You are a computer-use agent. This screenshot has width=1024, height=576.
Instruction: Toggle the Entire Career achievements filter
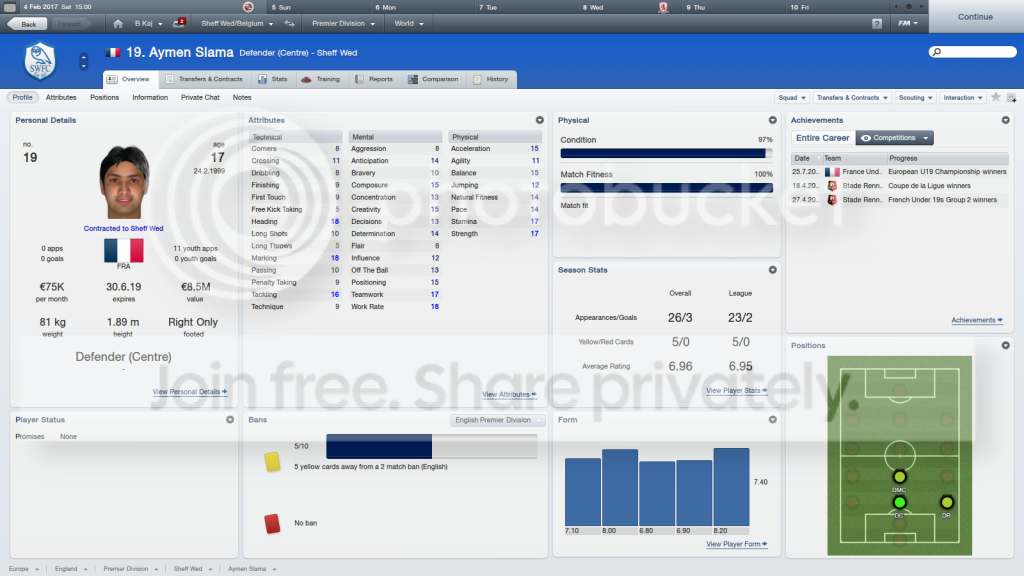[x=823, y=138]
